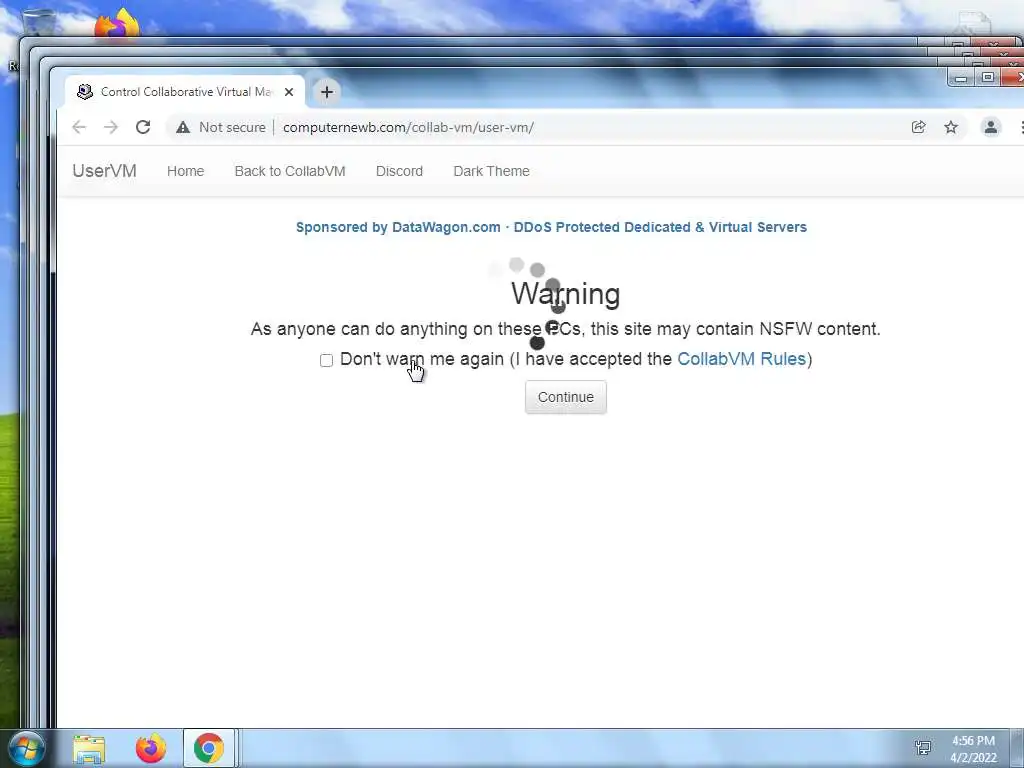Close the Control Collaborative Virtual Machine tab
The width and height of the screenshot is (1024, 768).
pos(289,92)
